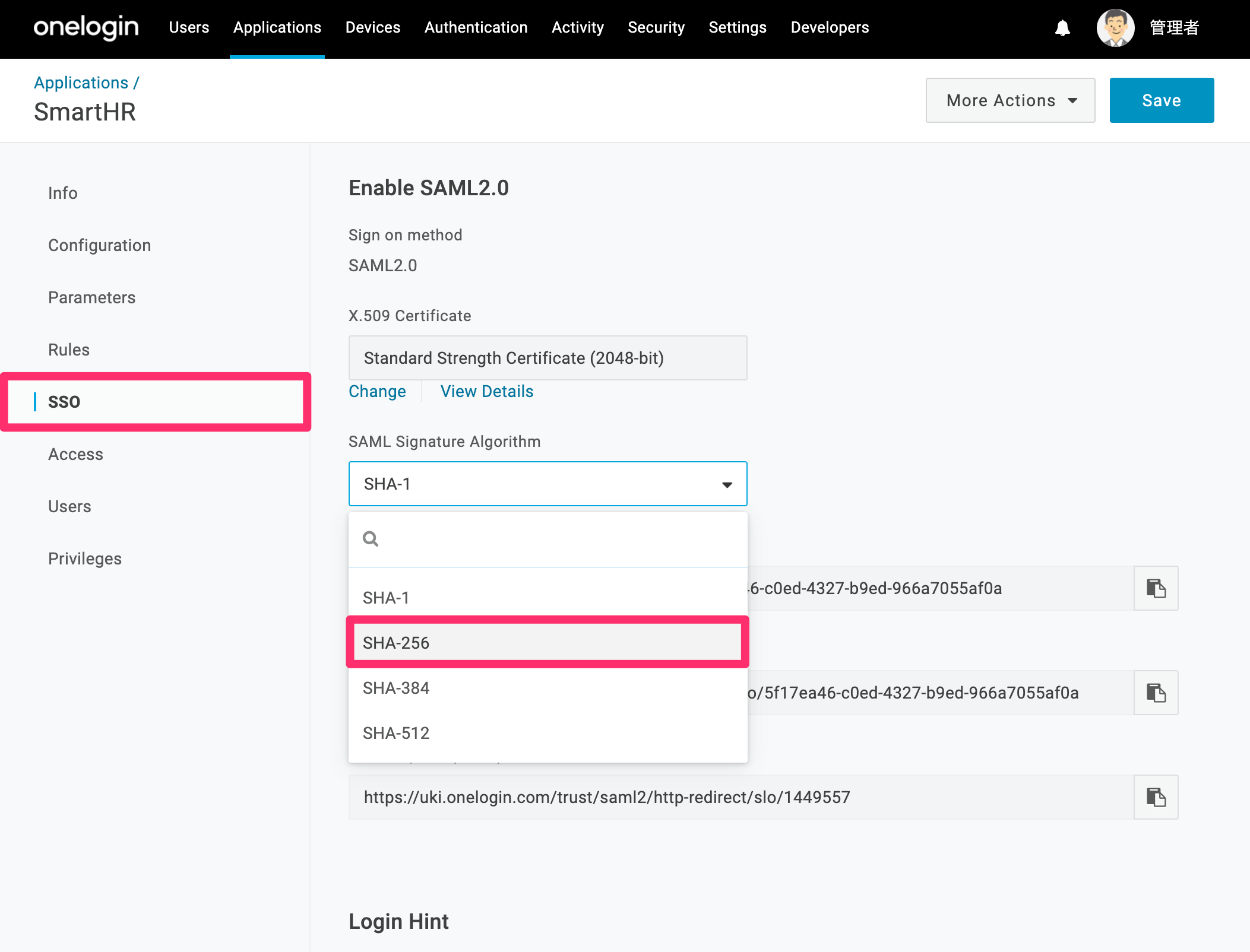Click the 管理者 username label
Screen dimensions: 1250x952
[1174, 27]
